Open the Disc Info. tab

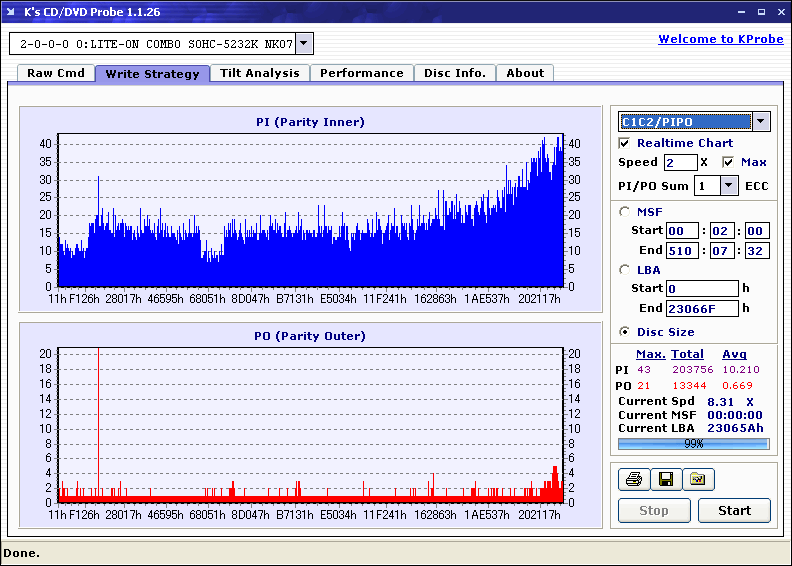pos(455,73)
